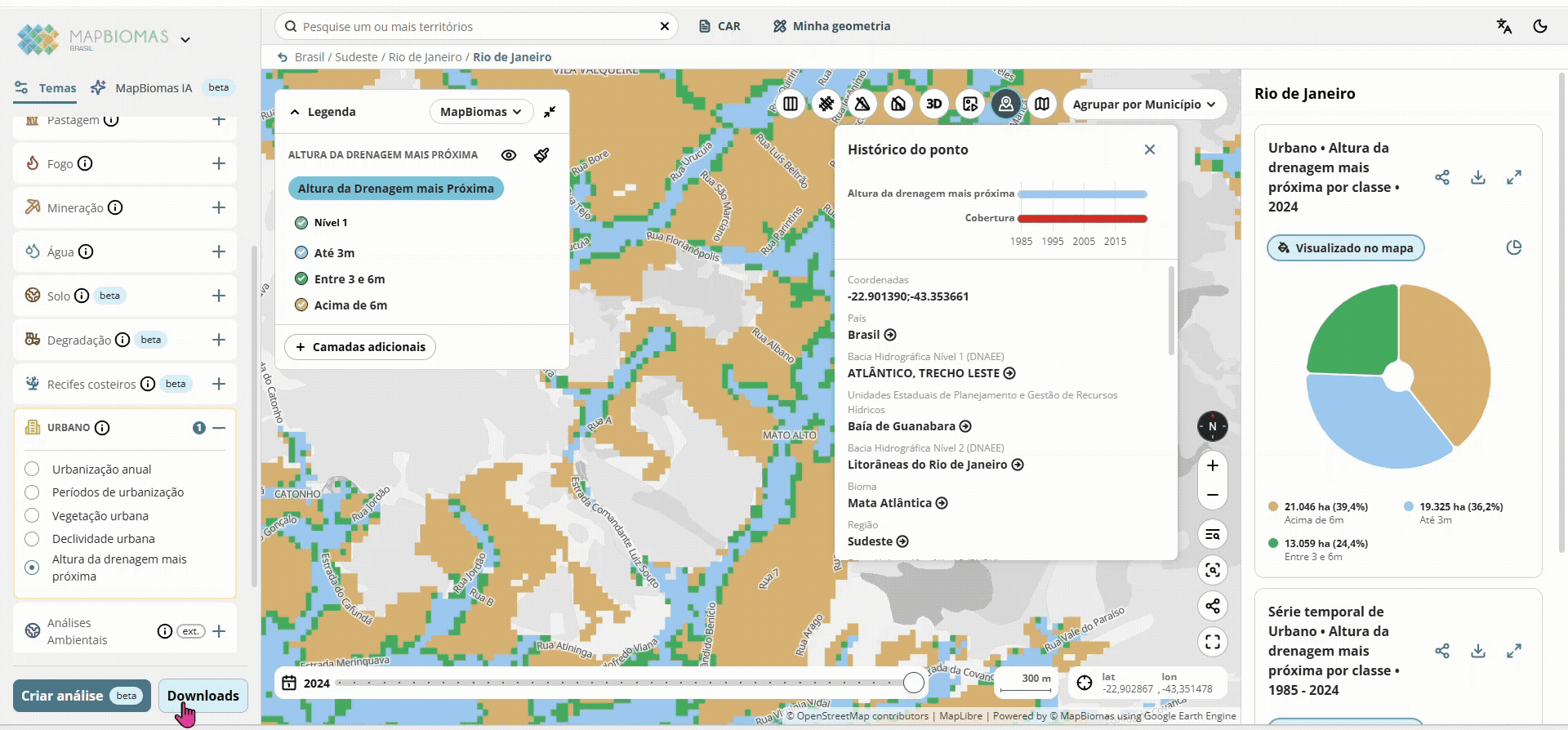Click the Criar análise button

click(82, 696)
